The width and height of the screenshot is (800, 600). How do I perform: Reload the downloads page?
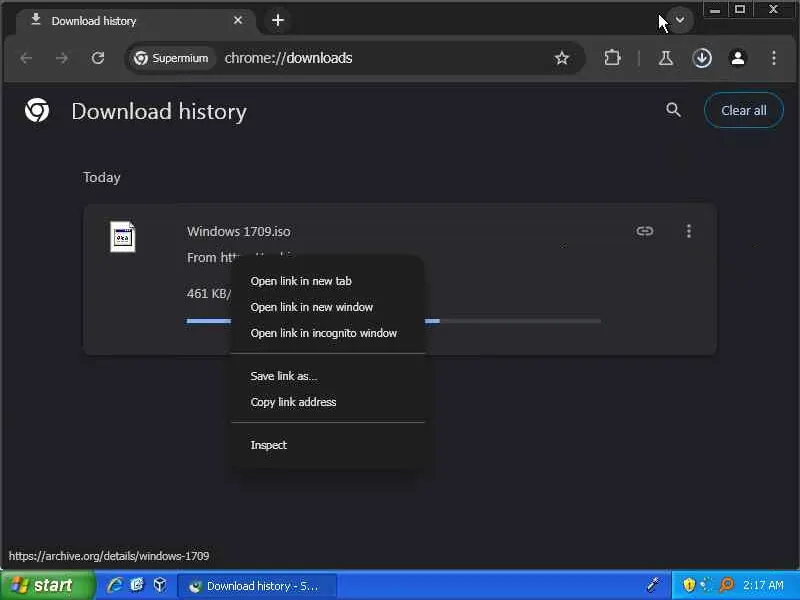98,58
